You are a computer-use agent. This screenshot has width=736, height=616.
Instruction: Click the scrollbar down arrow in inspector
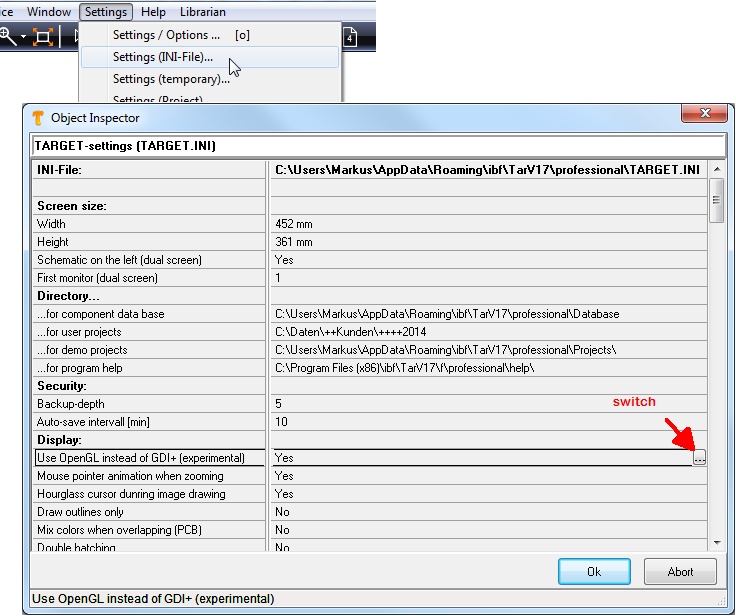(716, 542)
